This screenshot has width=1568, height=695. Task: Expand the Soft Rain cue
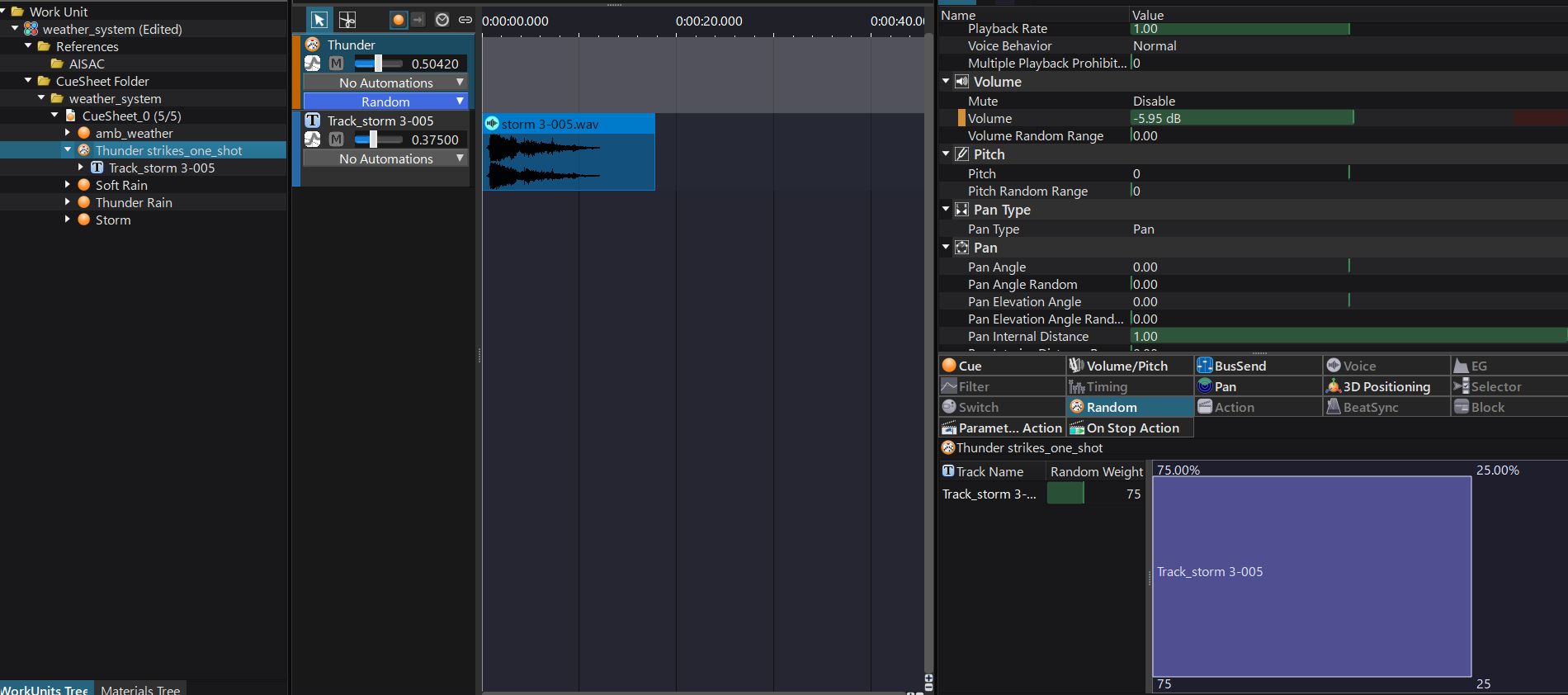coord(68,185)
